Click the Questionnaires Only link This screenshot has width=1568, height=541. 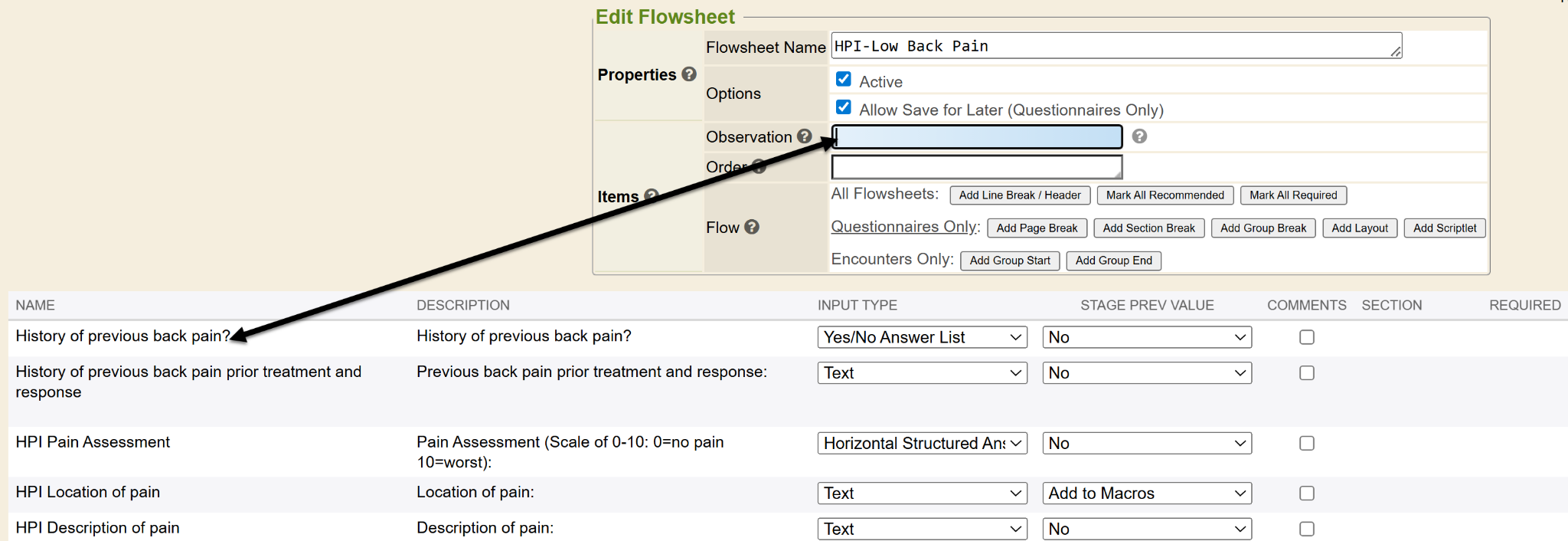click(904, 227)
